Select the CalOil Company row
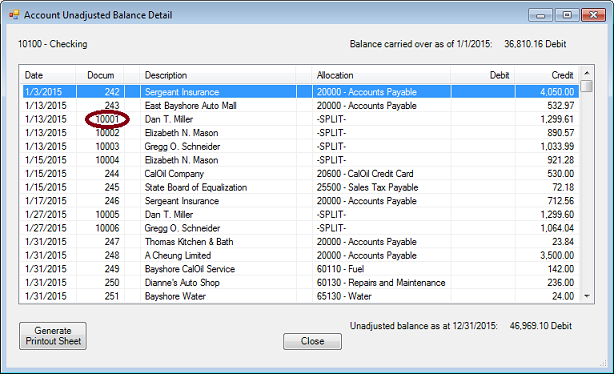This screenshot has height=374, width=614. click(x=300, y=173)
